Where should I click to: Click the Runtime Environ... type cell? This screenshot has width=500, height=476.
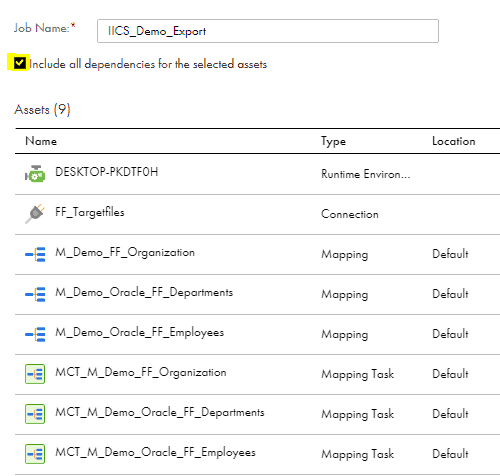tap(366, 174)
